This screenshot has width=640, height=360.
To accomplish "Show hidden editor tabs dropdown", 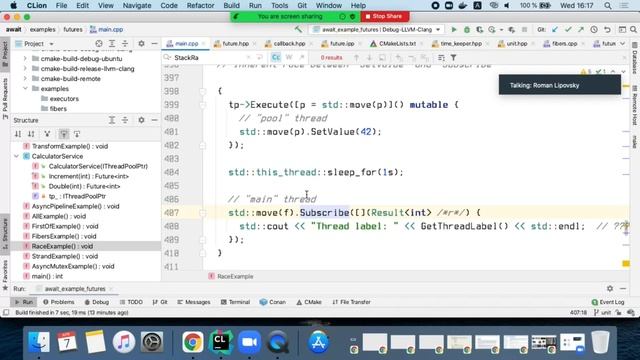I will tap(622, 43).
